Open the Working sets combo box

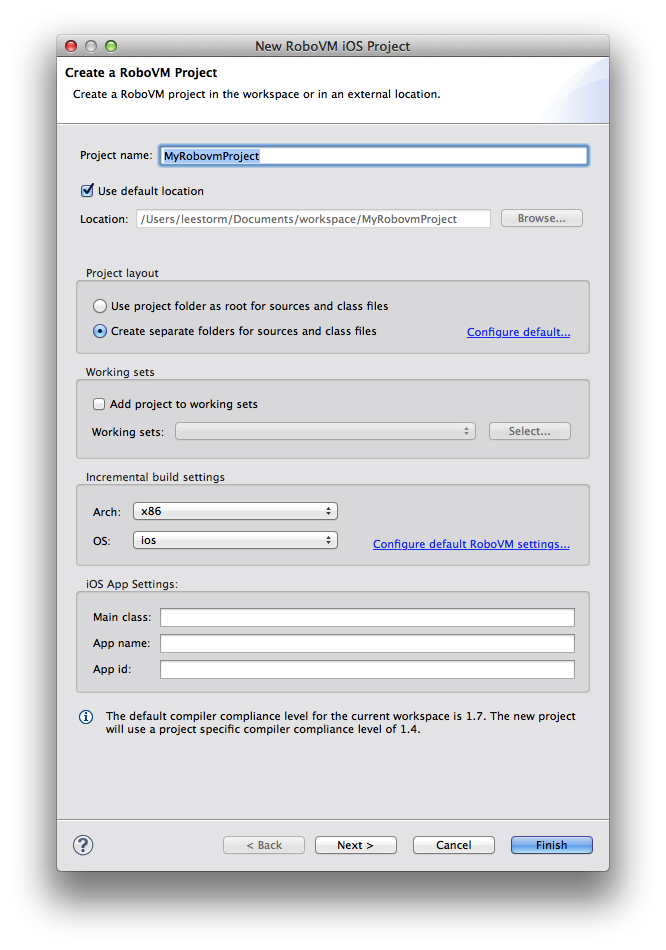[x=325, y=431]
